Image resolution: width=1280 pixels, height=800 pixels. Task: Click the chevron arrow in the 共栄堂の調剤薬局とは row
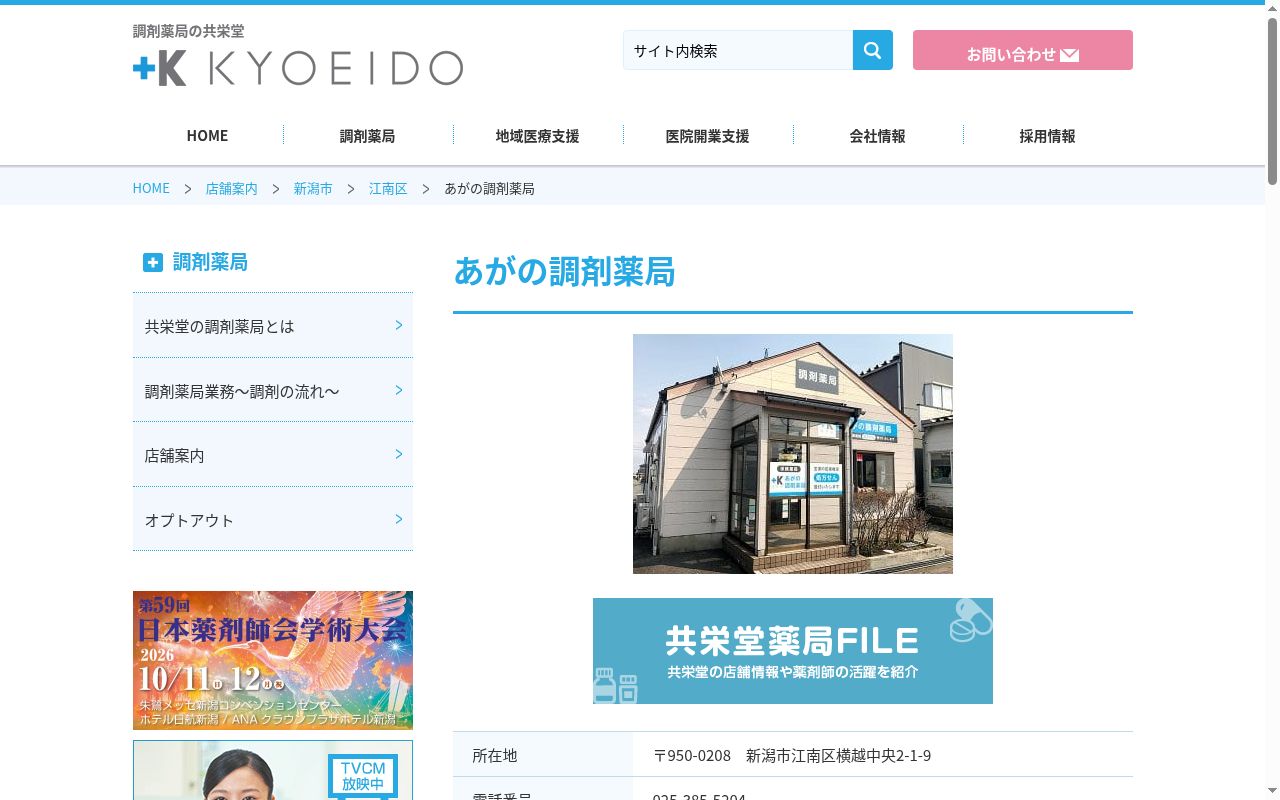(399, 325)
